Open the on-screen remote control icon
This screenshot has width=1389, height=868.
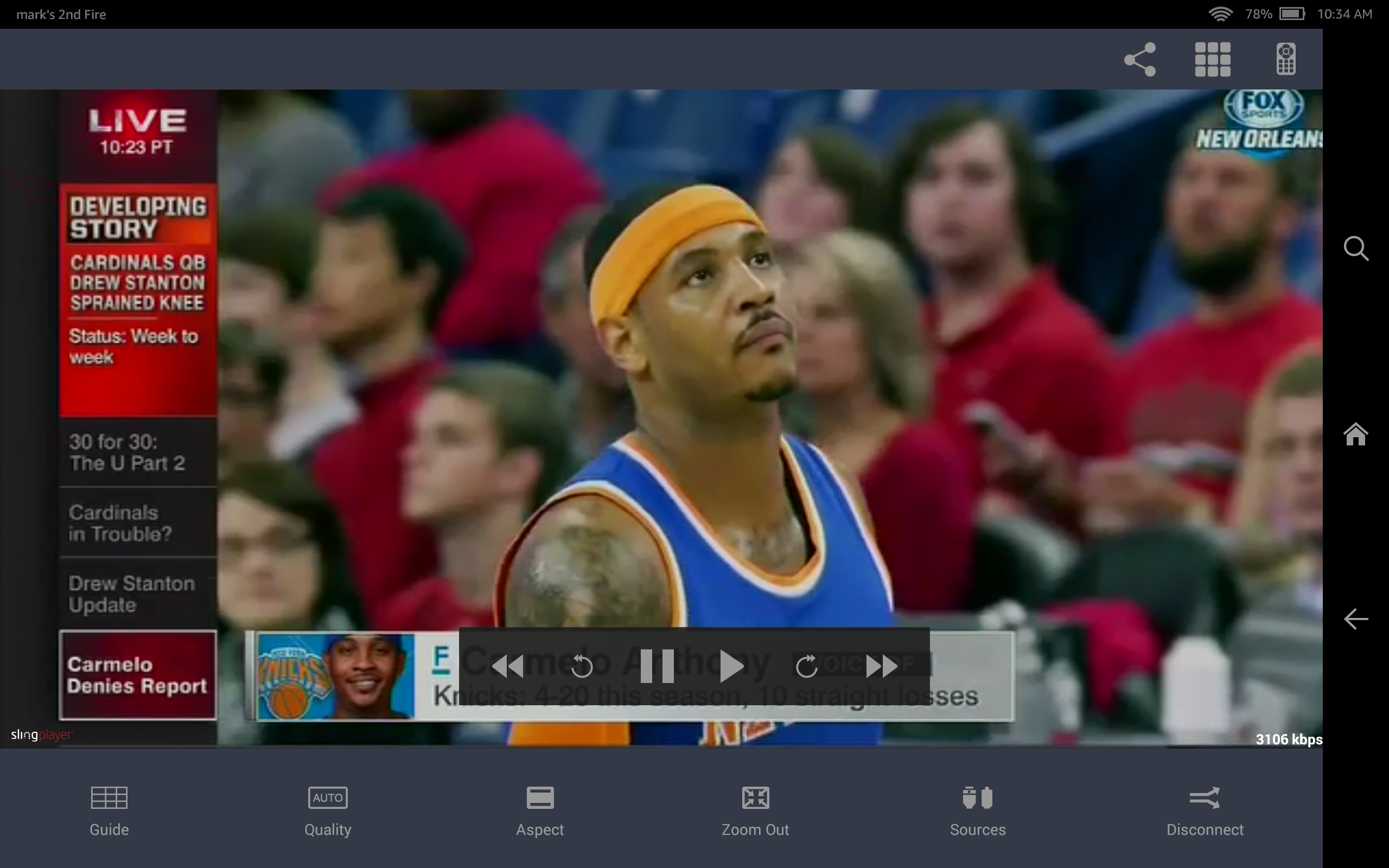1286,59
